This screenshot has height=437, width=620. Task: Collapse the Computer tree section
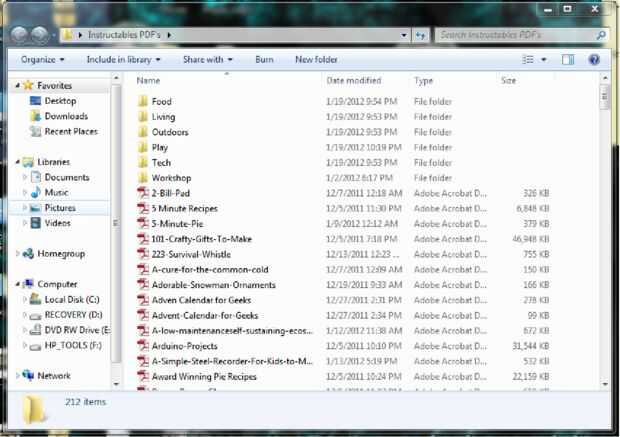[17, 284]
